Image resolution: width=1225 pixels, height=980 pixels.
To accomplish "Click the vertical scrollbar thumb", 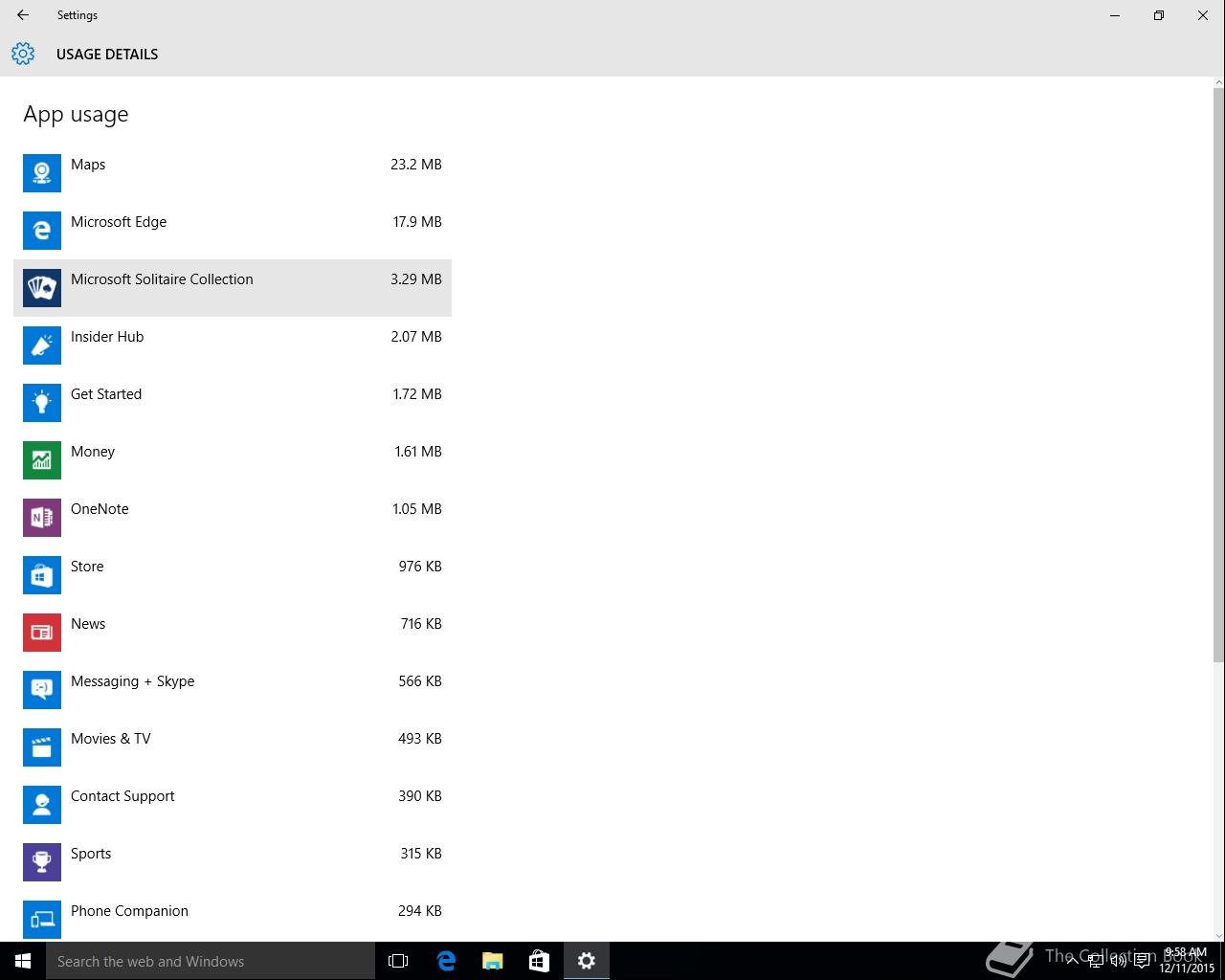I will 1218,374.
